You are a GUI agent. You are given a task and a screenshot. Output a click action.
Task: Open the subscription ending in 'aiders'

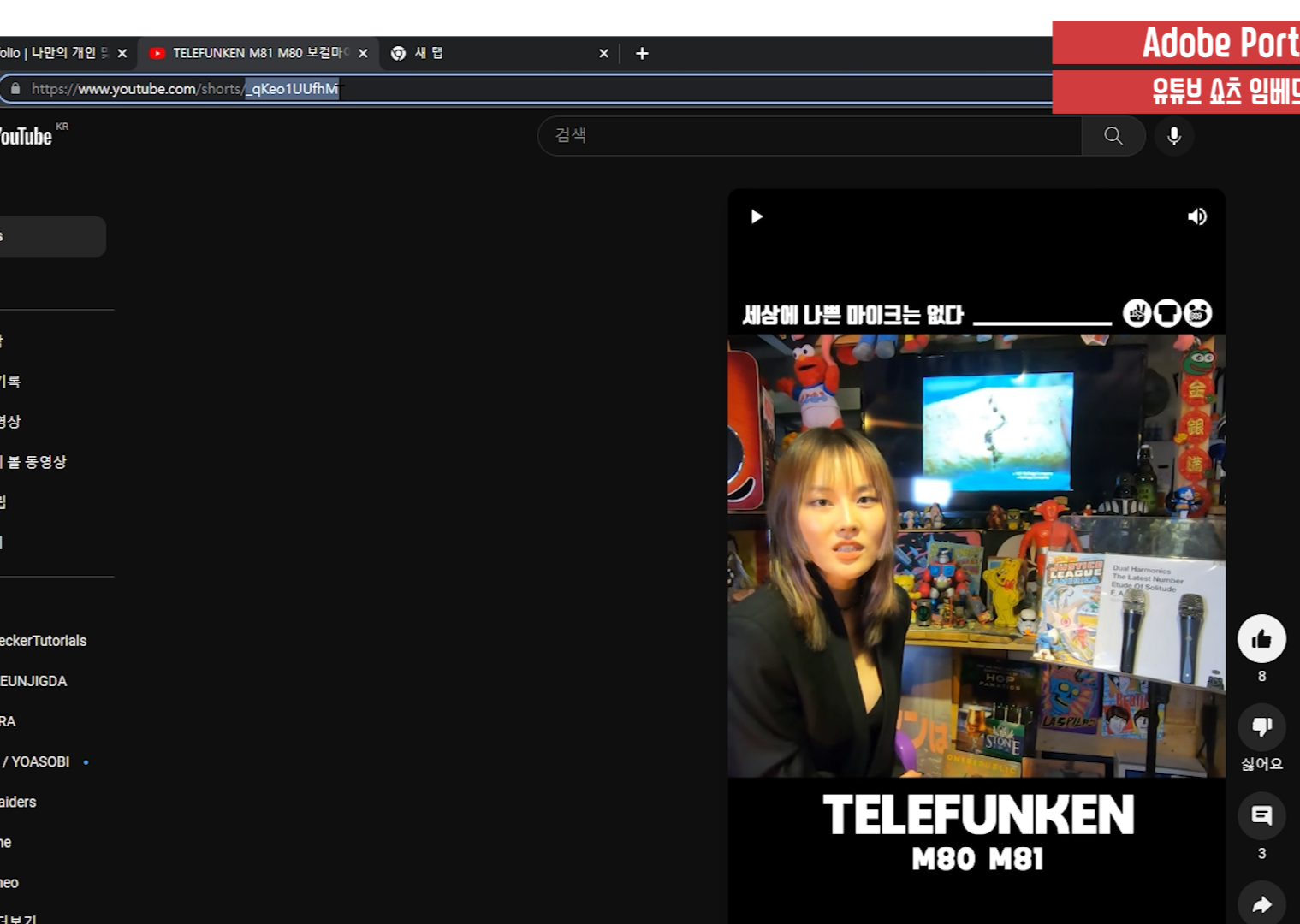pyautogui.click(x=18, y=802)
